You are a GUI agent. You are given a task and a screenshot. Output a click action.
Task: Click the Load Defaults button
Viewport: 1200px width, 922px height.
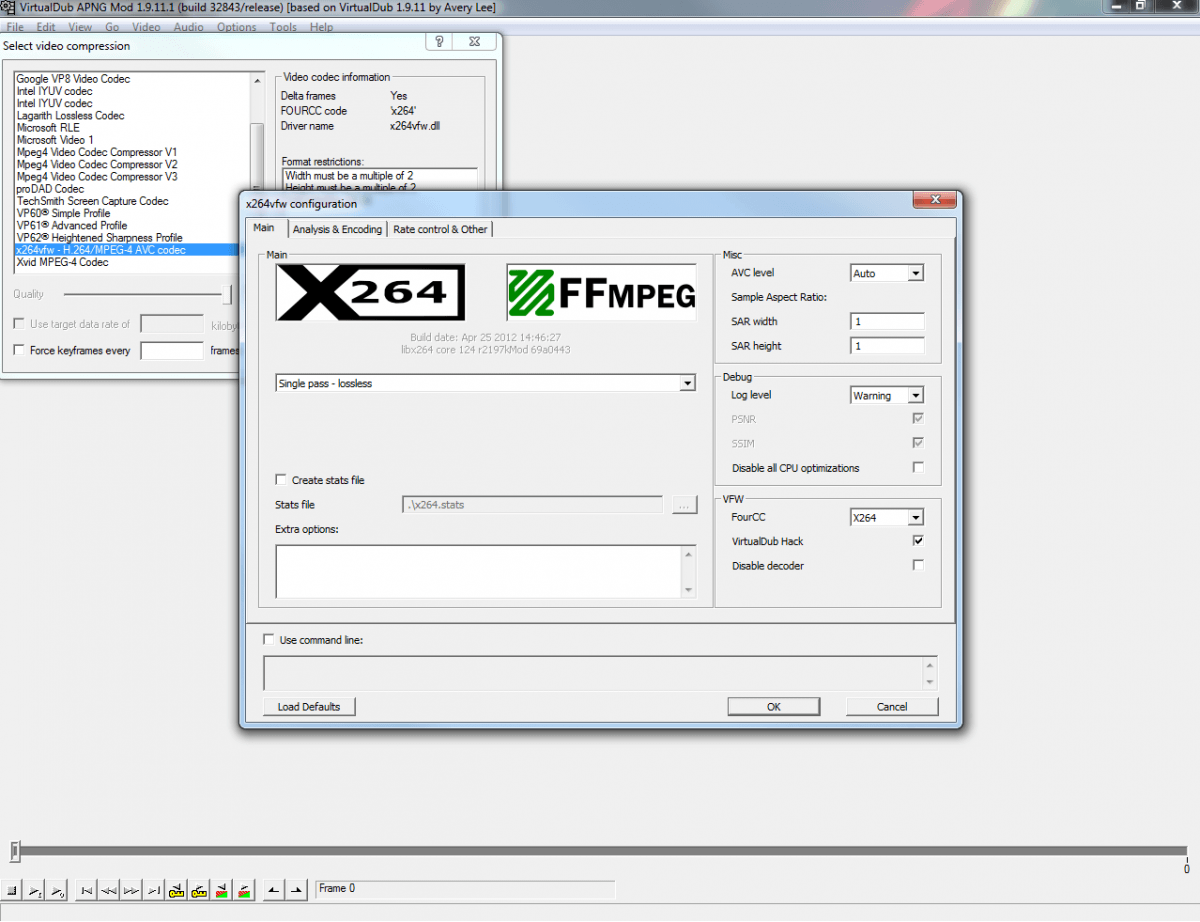coord(309,707)
